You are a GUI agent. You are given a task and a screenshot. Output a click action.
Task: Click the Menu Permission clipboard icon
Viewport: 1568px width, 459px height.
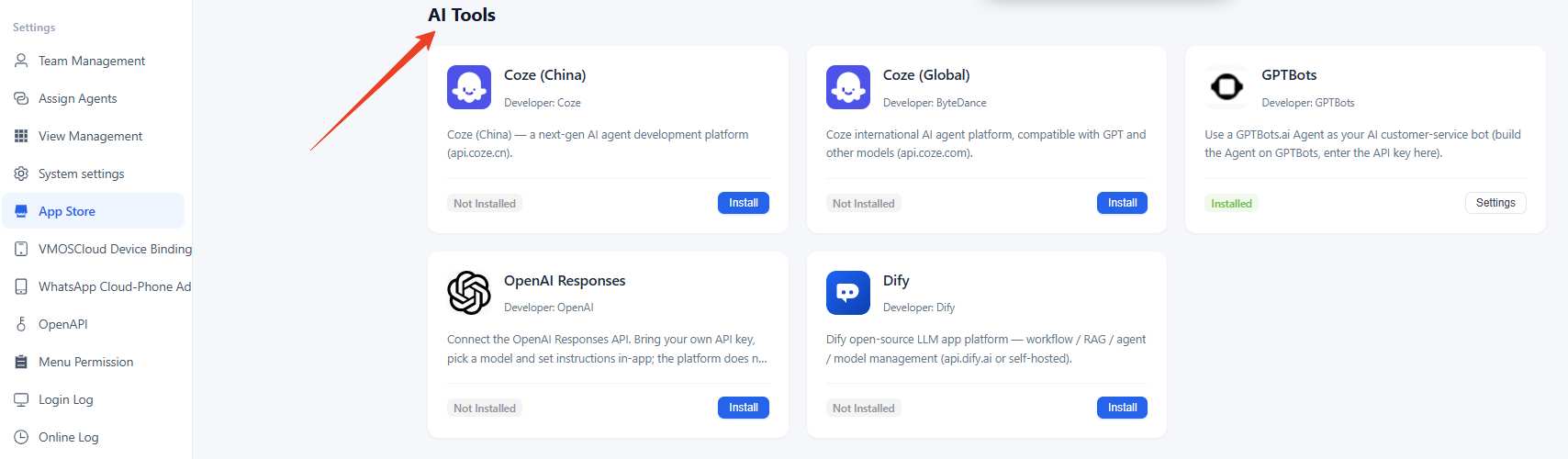[x=21, y=362]
